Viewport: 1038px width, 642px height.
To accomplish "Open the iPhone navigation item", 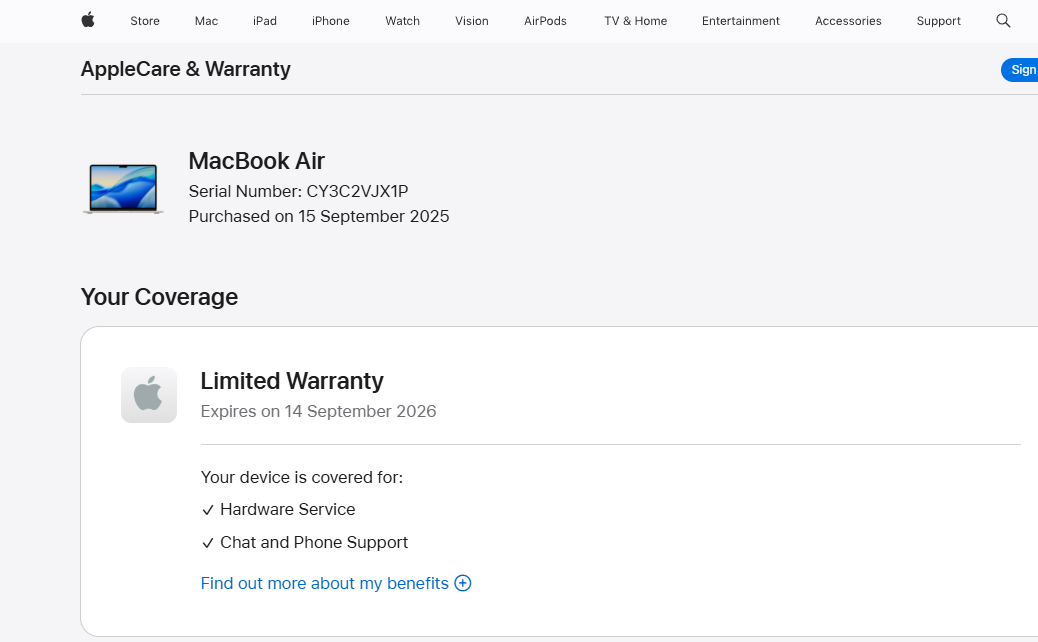I will pyautogui.click(x=331, y=21).
